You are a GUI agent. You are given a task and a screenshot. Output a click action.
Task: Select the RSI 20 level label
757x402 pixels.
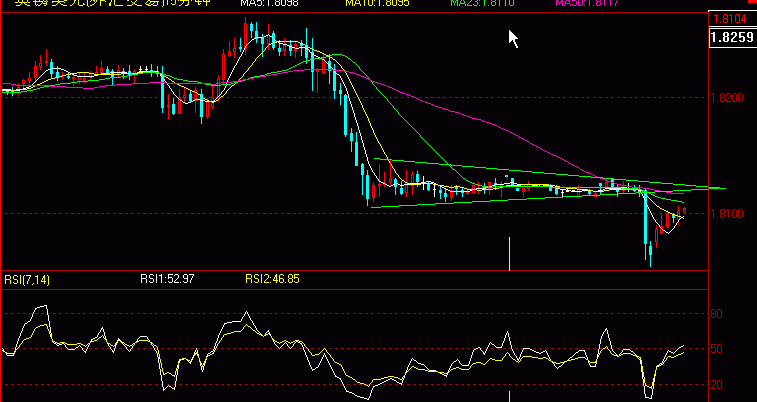(717, 385)
